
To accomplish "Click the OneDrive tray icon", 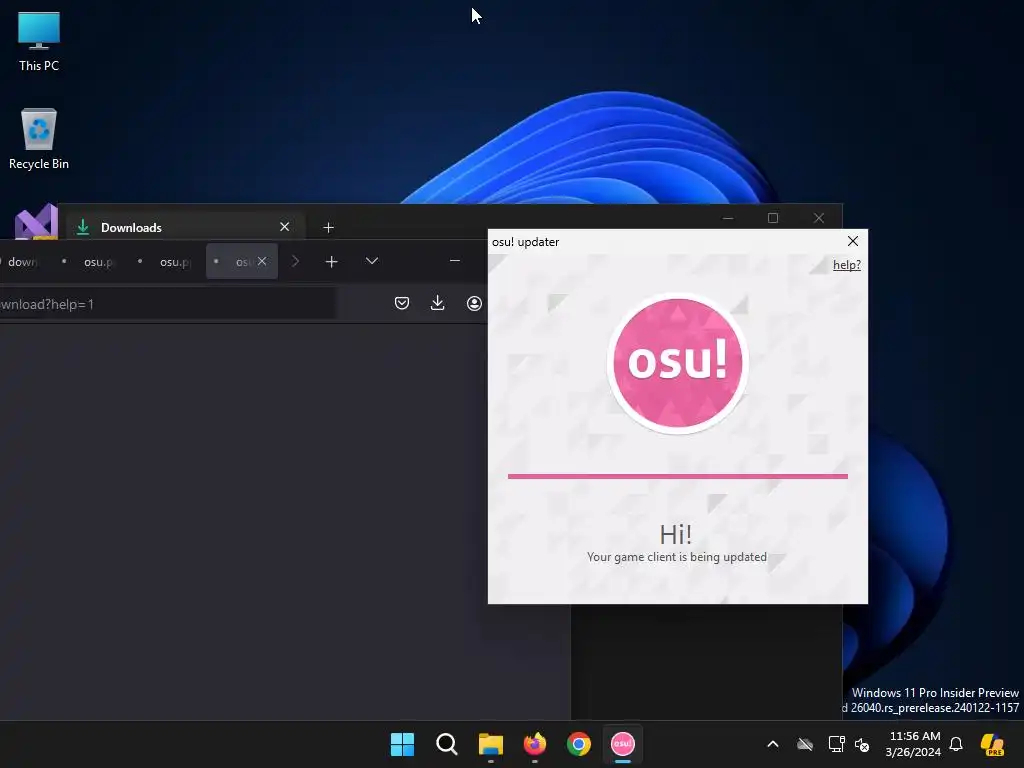I will pos(805,744).
